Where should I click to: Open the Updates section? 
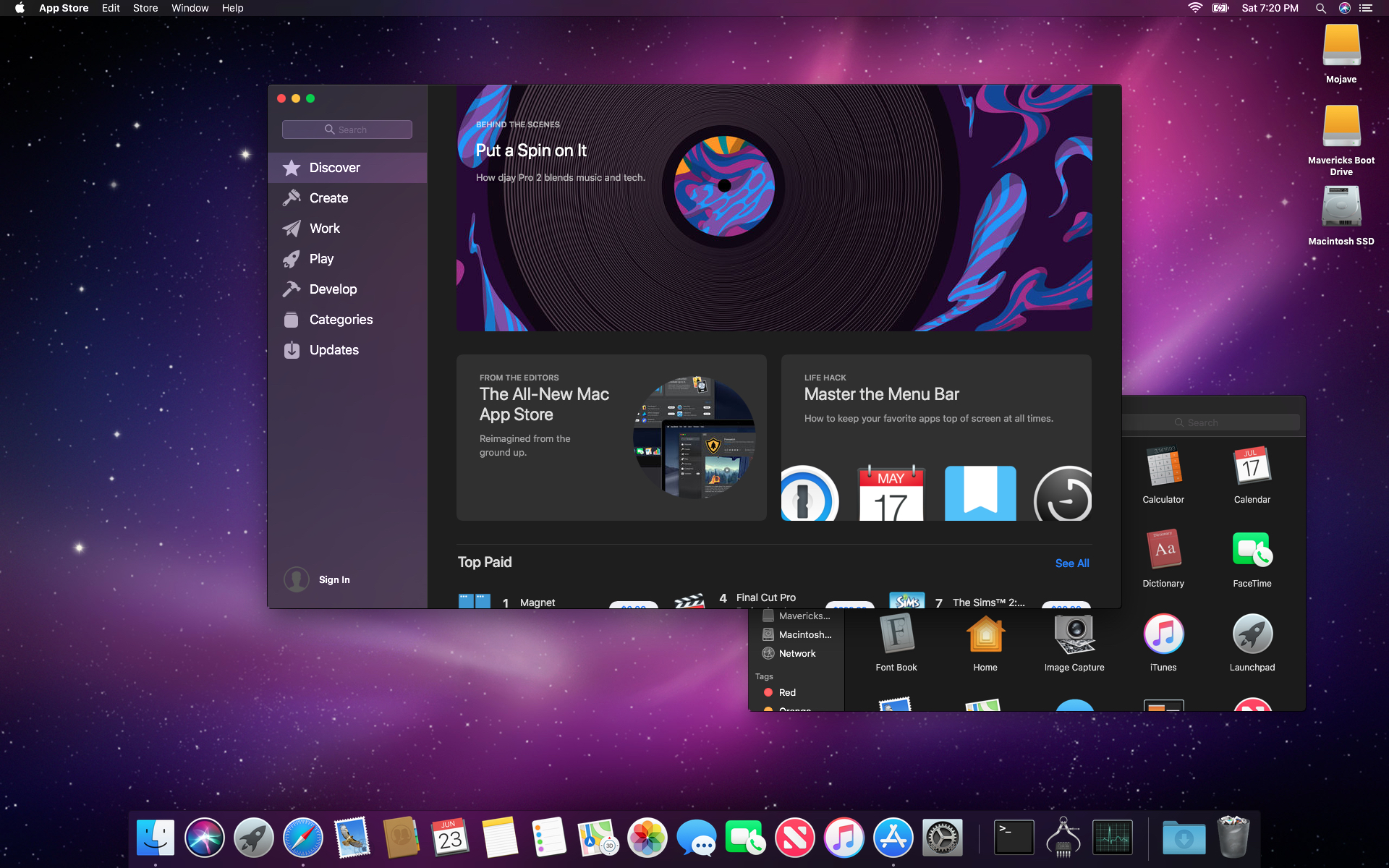point(334,350)
